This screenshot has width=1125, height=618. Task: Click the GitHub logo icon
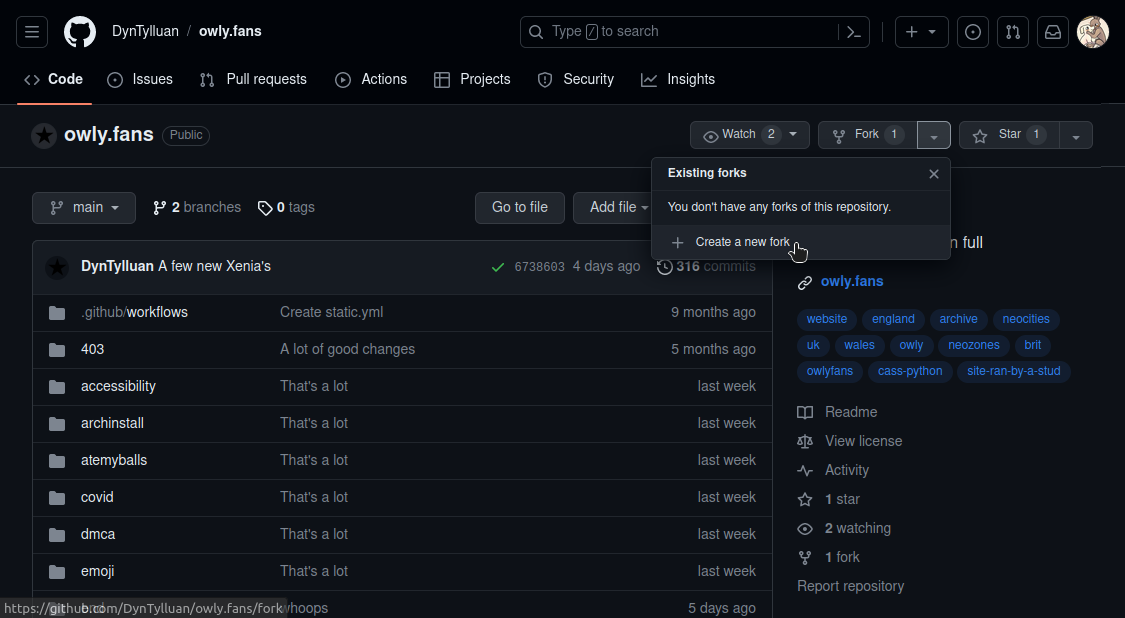click(x=80, y=32)
